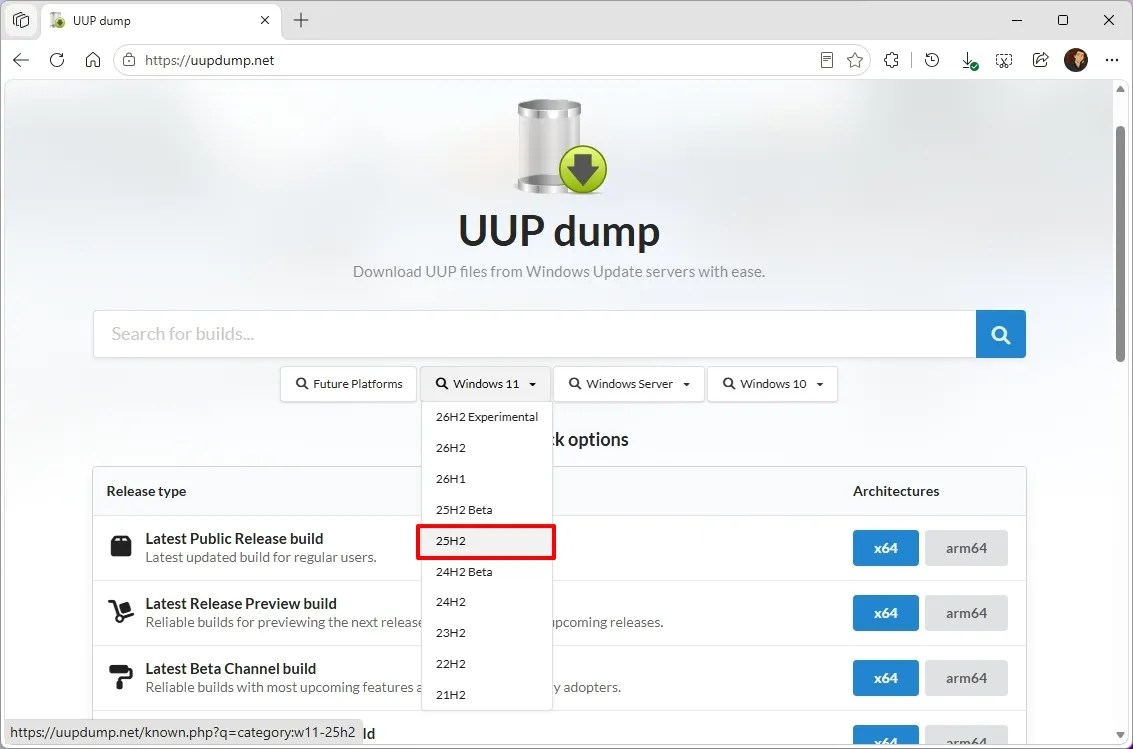
Task: Click x64 for Latest Release Preview build
Action: [885, 613]
